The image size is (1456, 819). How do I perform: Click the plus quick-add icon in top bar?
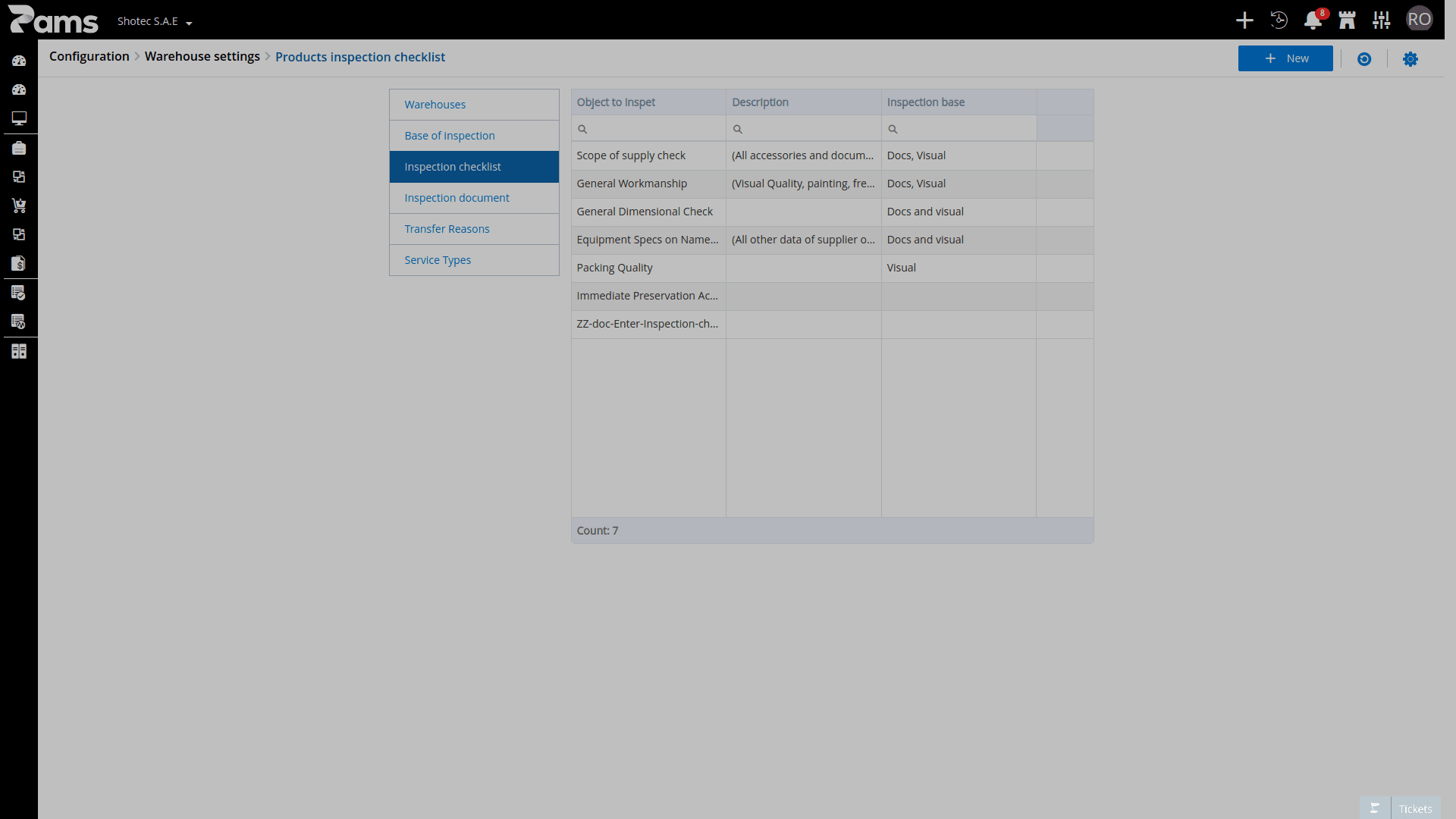[1244, 20]
